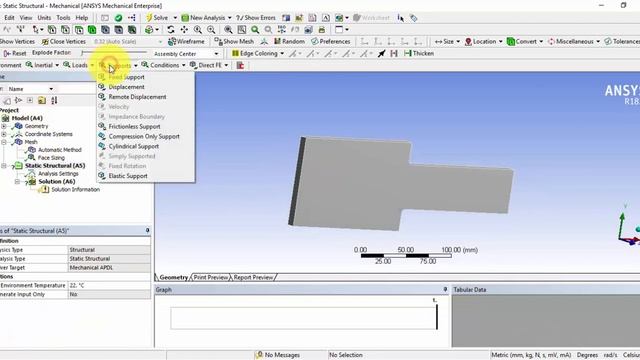Viewport: 640px width, 360px height.
Task: Open the Units menu
Action: click(44, 18)
